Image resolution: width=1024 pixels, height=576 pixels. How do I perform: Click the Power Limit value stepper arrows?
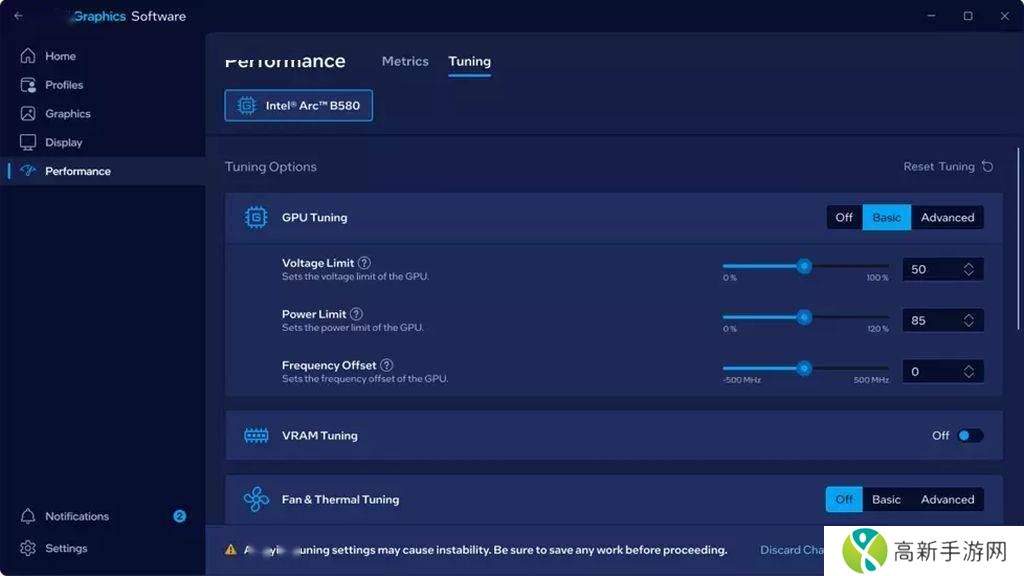pos(969,320)
